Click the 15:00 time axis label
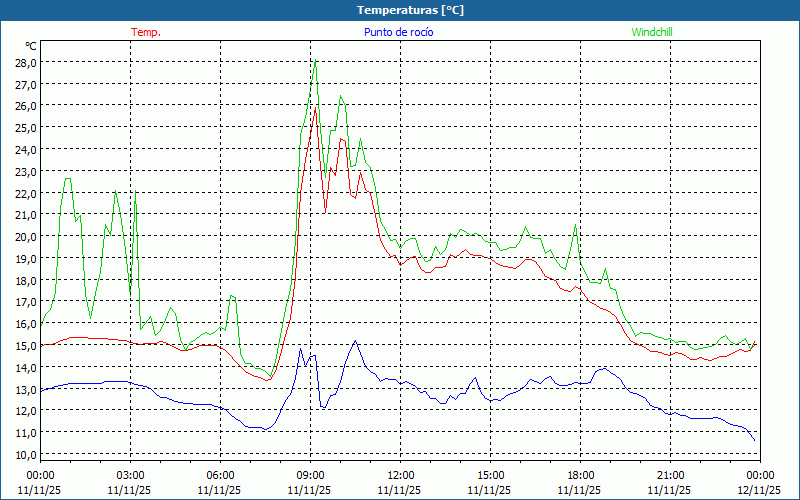This screenshot has height=500, width=800. point(490,475)
